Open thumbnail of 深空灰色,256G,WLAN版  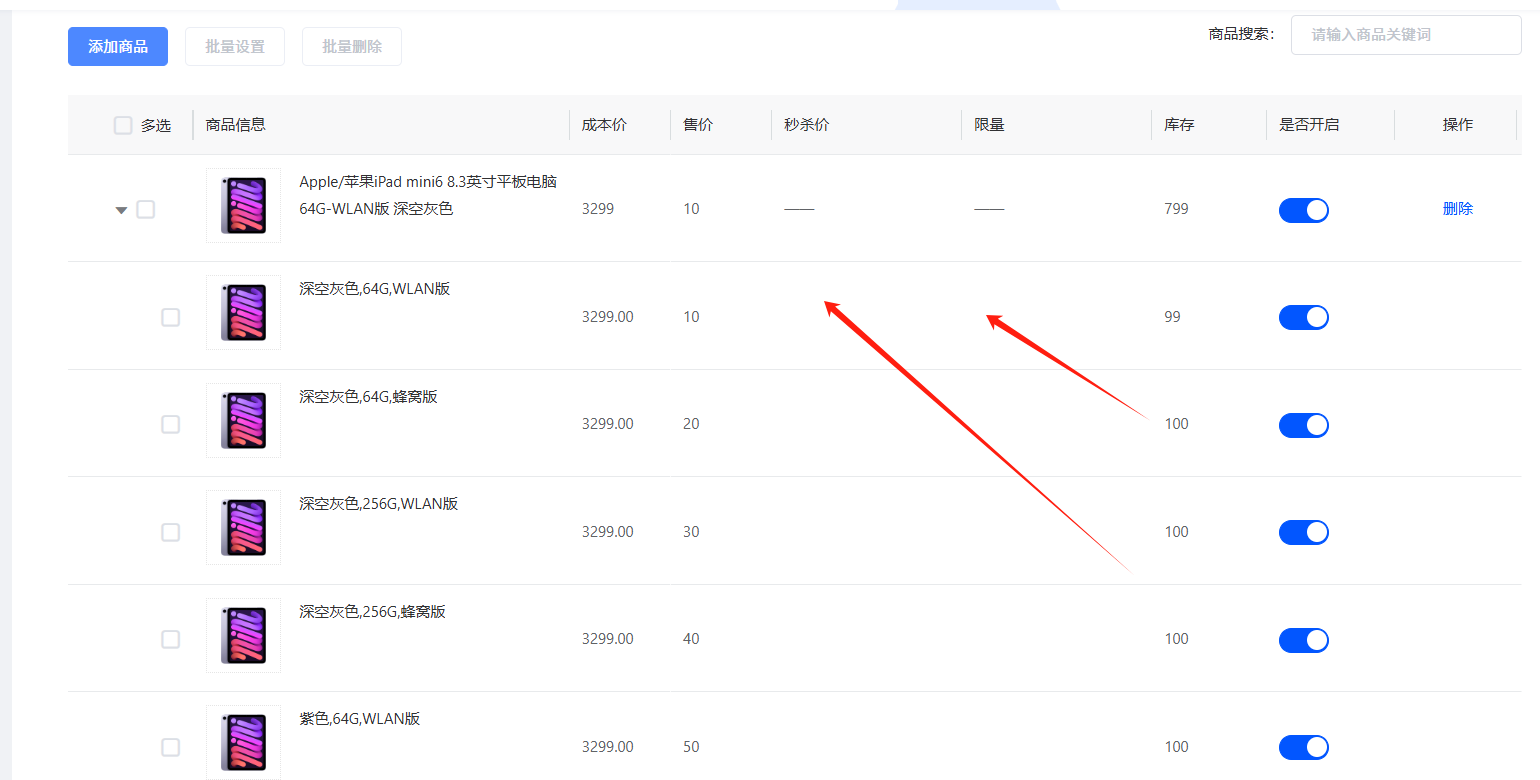point(243,527)
